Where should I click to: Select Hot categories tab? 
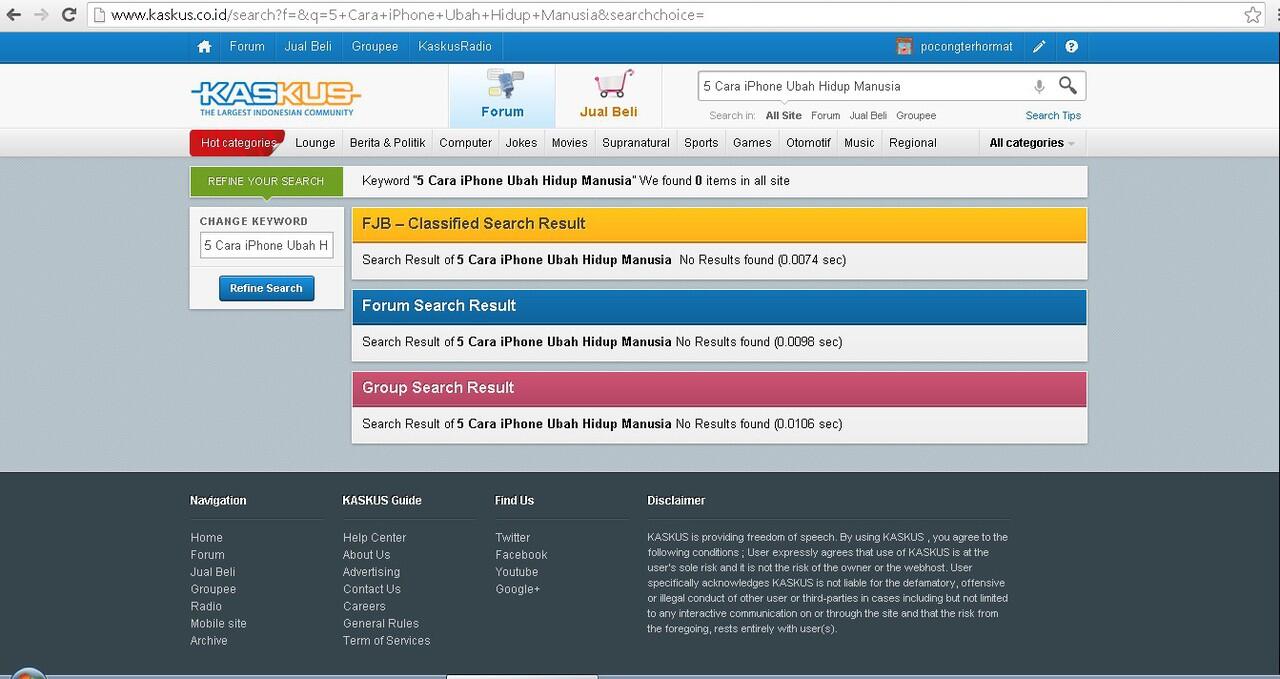click(x=238, y=143)
